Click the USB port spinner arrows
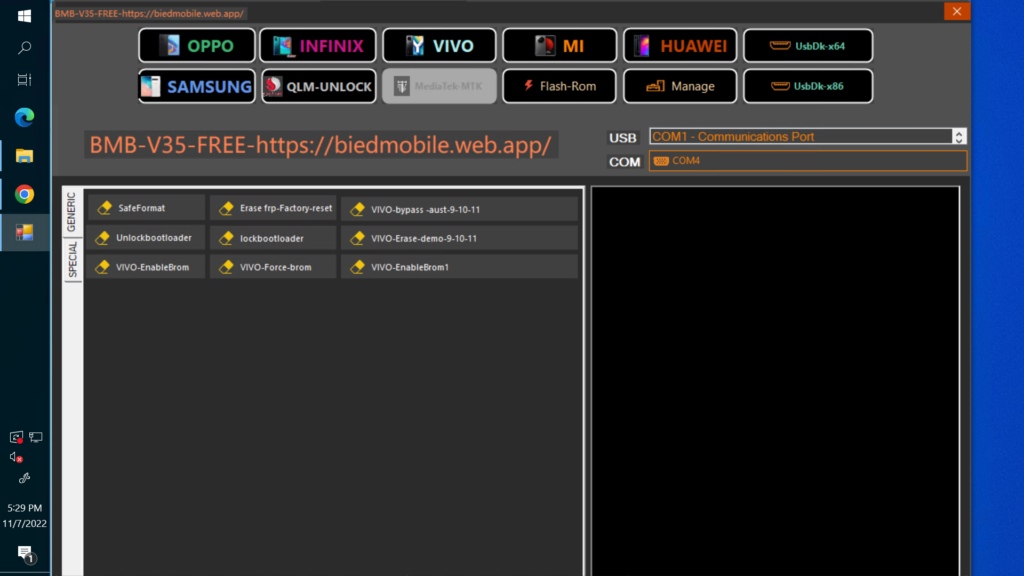 point(959,136)
